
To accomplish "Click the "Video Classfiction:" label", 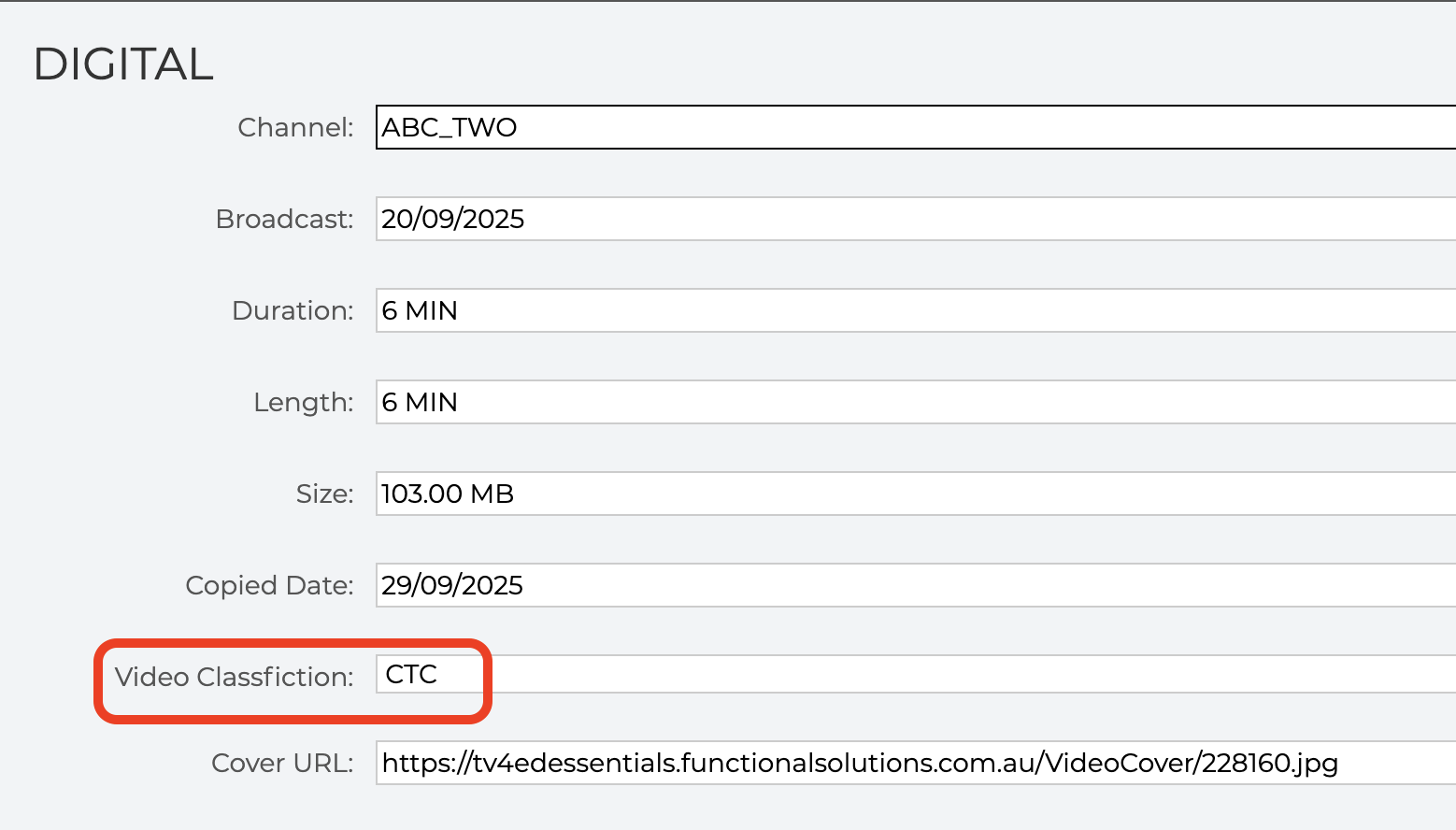I will [234, 677].
